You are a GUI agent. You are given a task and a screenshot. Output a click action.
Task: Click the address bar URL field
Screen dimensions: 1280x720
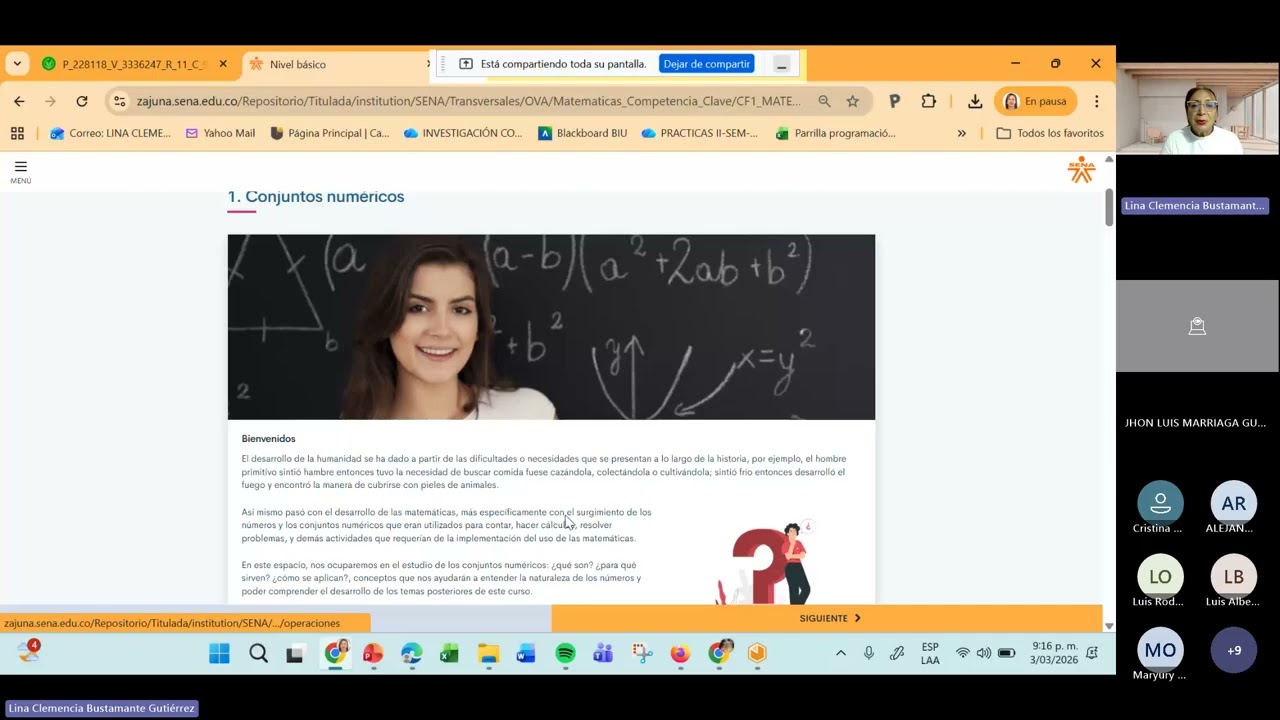point(468,101)
